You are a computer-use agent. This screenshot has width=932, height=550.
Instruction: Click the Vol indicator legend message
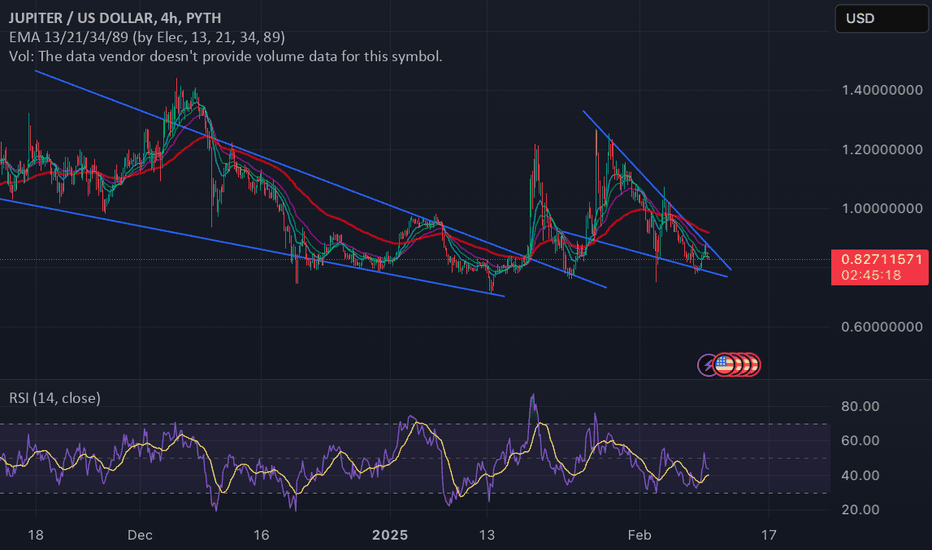[x=224, y=57]
